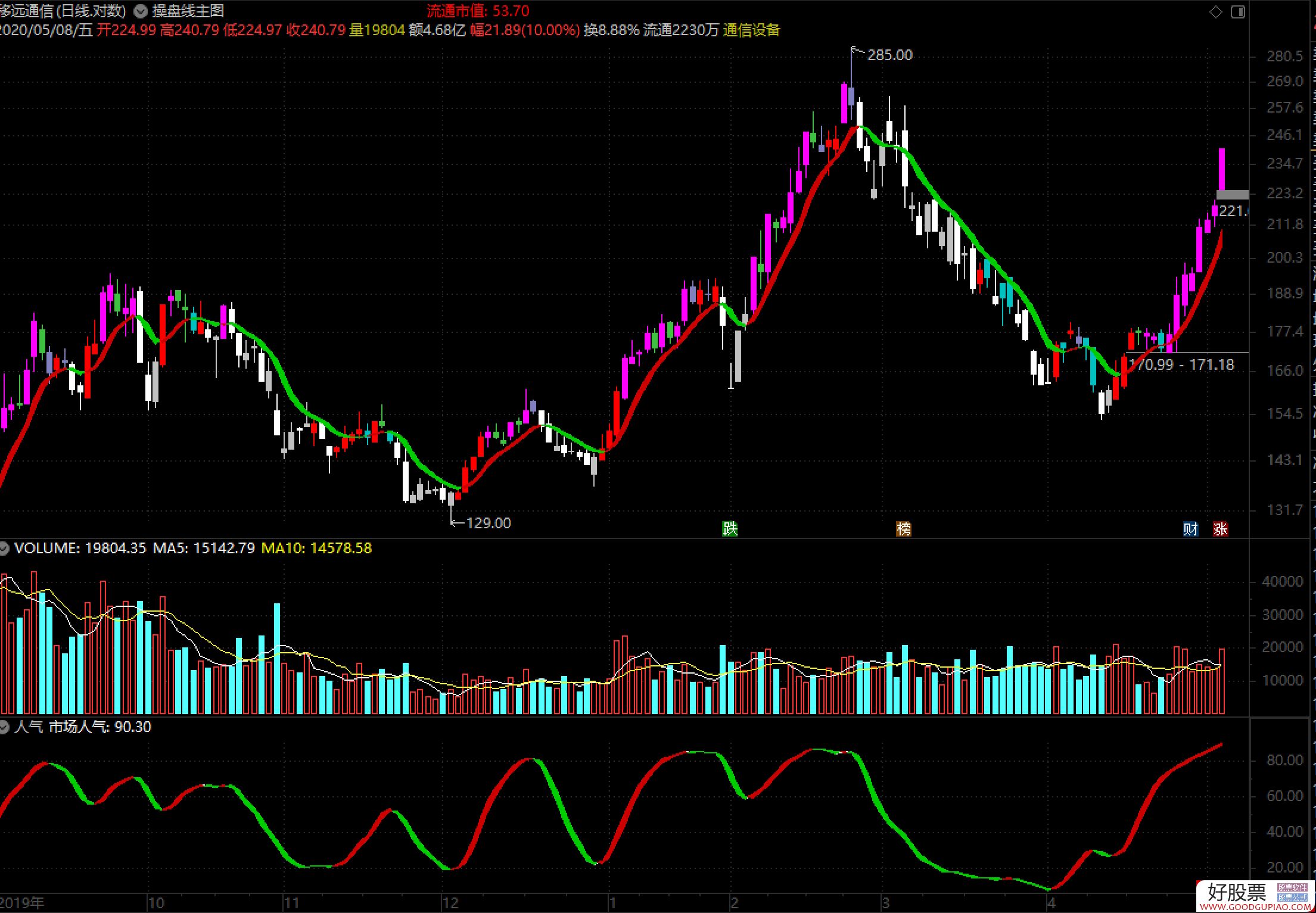Click the 20.00 sentiment axis label
Screen dimensions: 1316x913
click(x=1285, y=867)
